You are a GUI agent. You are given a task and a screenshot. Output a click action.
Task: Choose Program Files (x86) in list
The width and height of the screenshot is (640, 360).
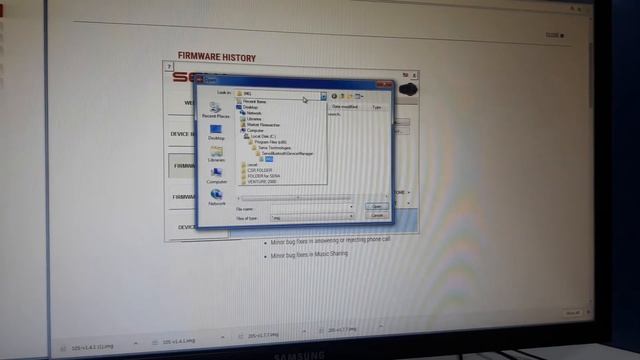coord(267,142)
